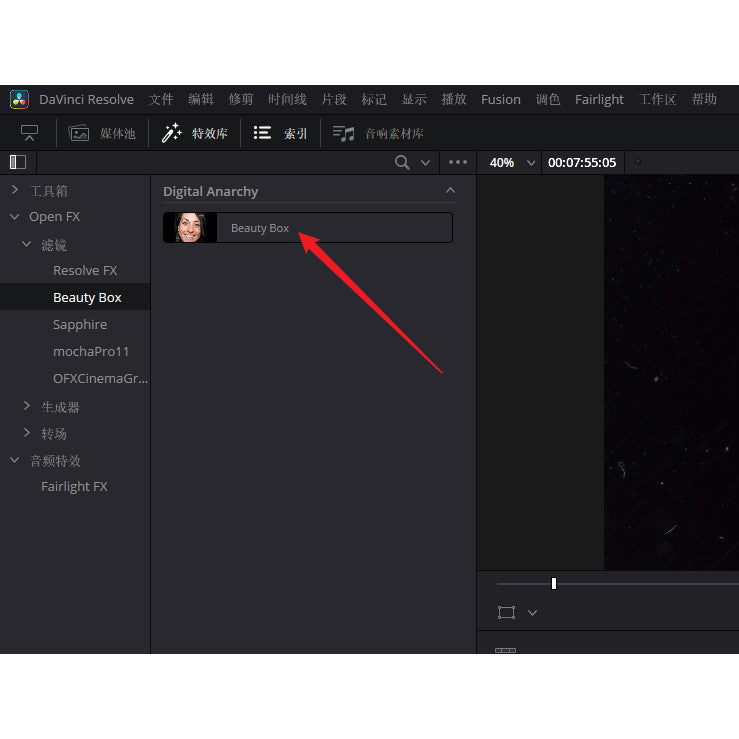Viewport: 739px width, 739px height.
Task: Expand the 转场 transitions node
Action: [27, 433]
